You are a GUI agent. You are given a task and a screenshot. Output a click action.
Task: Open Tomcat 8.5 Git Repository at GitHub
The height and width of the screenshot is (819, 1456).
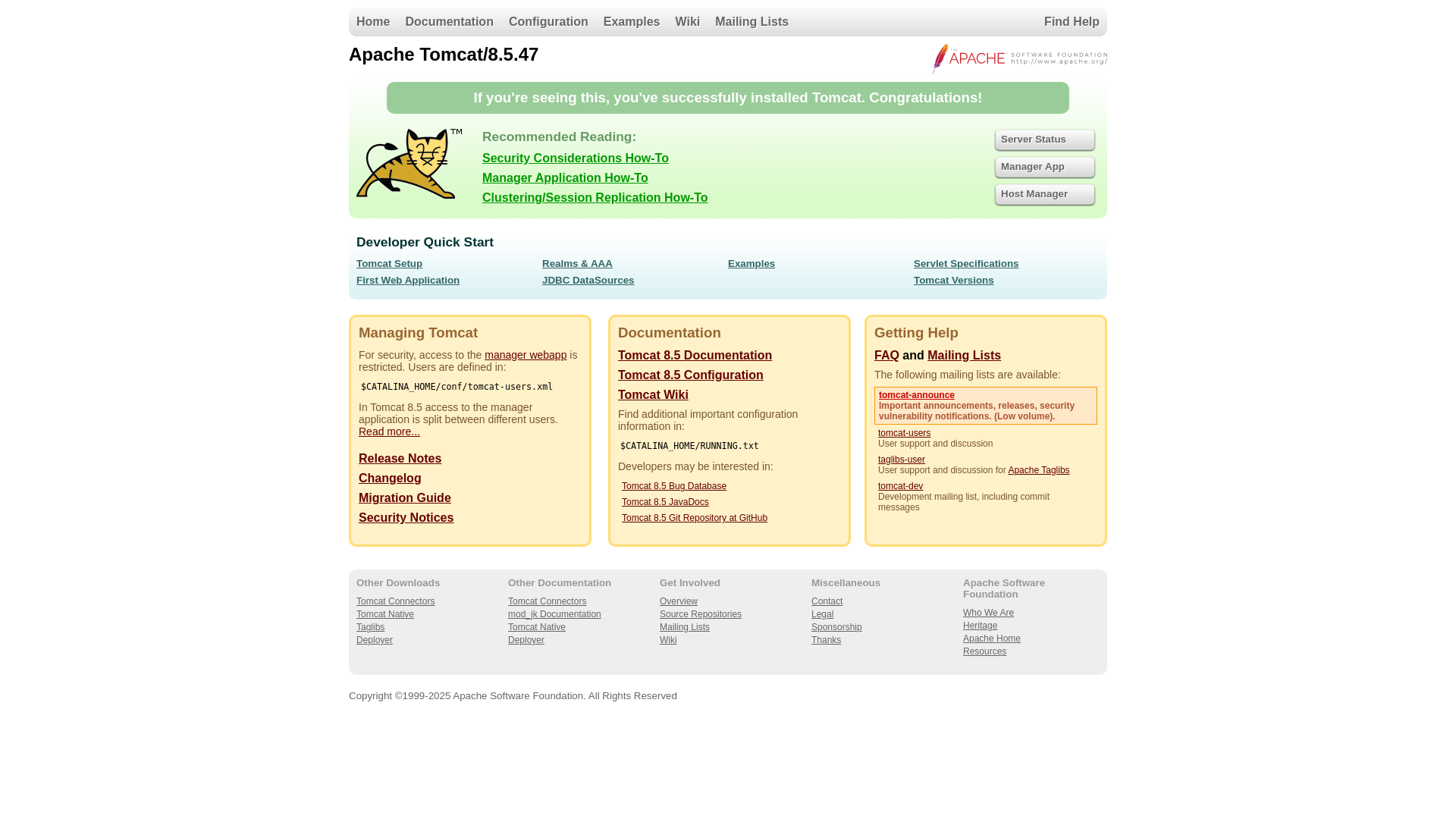pos(695,518)
